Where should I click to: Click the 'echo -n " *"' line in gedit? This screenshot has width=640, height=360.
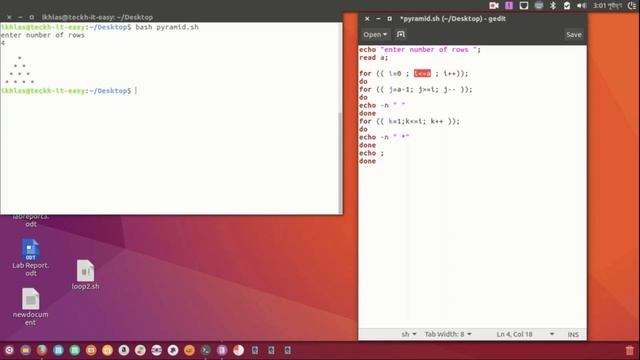(384, 137)
